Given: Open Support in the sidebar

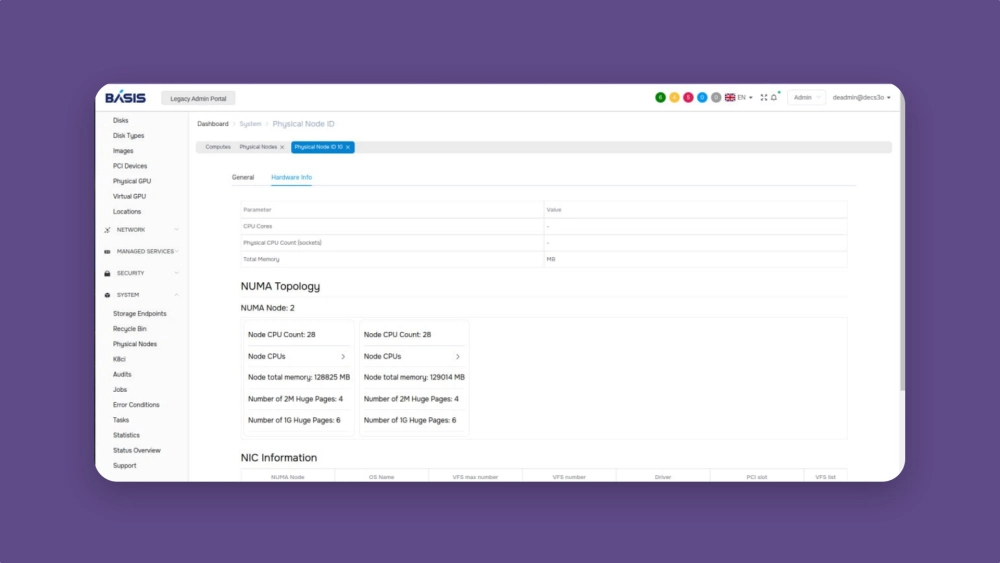Looking at the screenshot, I should click(124, 465).
